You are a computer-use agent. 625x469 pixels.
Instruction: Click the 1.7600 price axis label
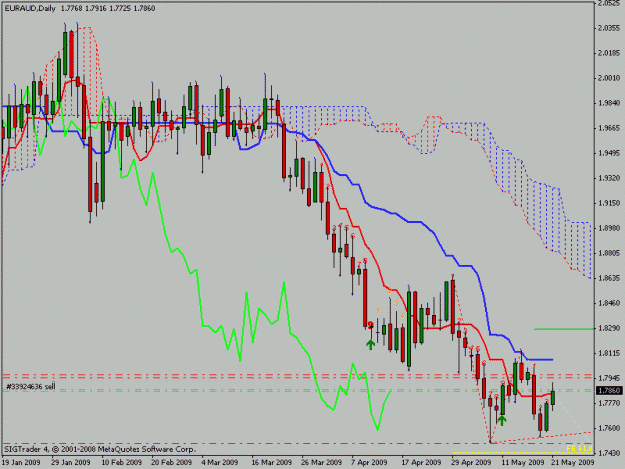coord(609,428)
